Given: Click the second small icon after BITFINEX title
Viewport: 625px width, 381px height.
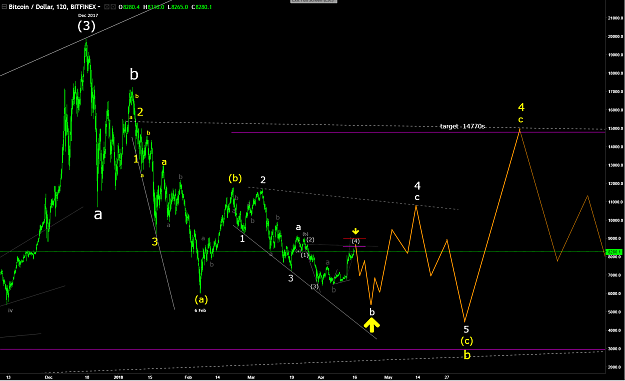Looking at the screenshot, I should click(113, 7).
